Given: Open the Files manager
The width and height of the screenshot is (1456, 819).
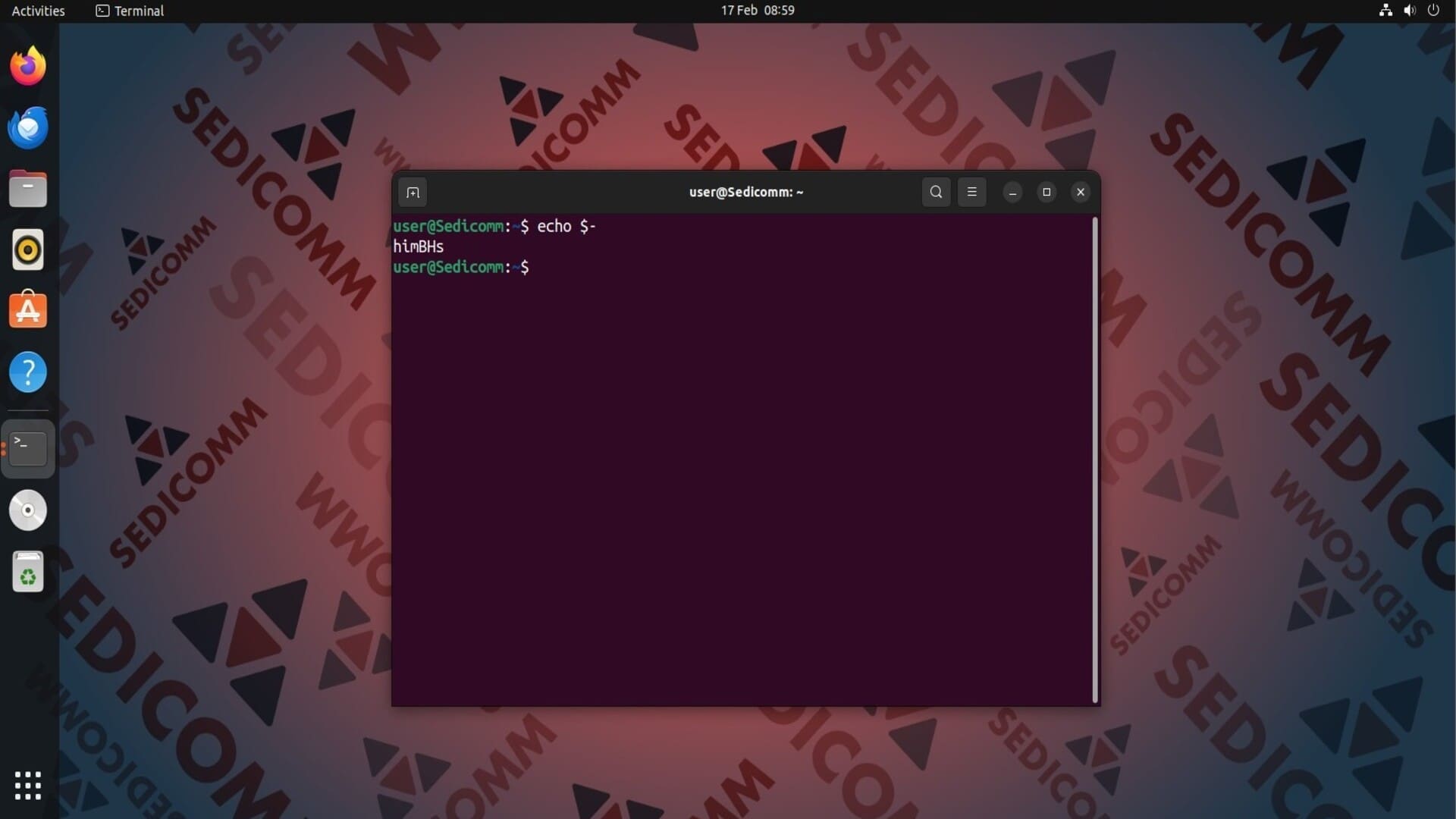Looking at the screenshot, I should click(x=28, y=189).
